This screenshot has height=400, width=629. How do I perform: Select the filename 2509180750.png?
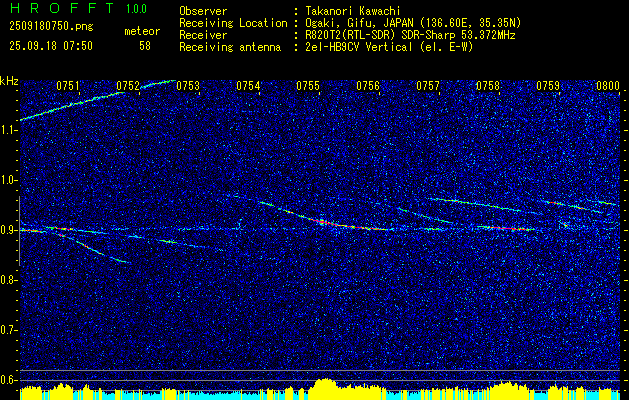pos(51,26)
